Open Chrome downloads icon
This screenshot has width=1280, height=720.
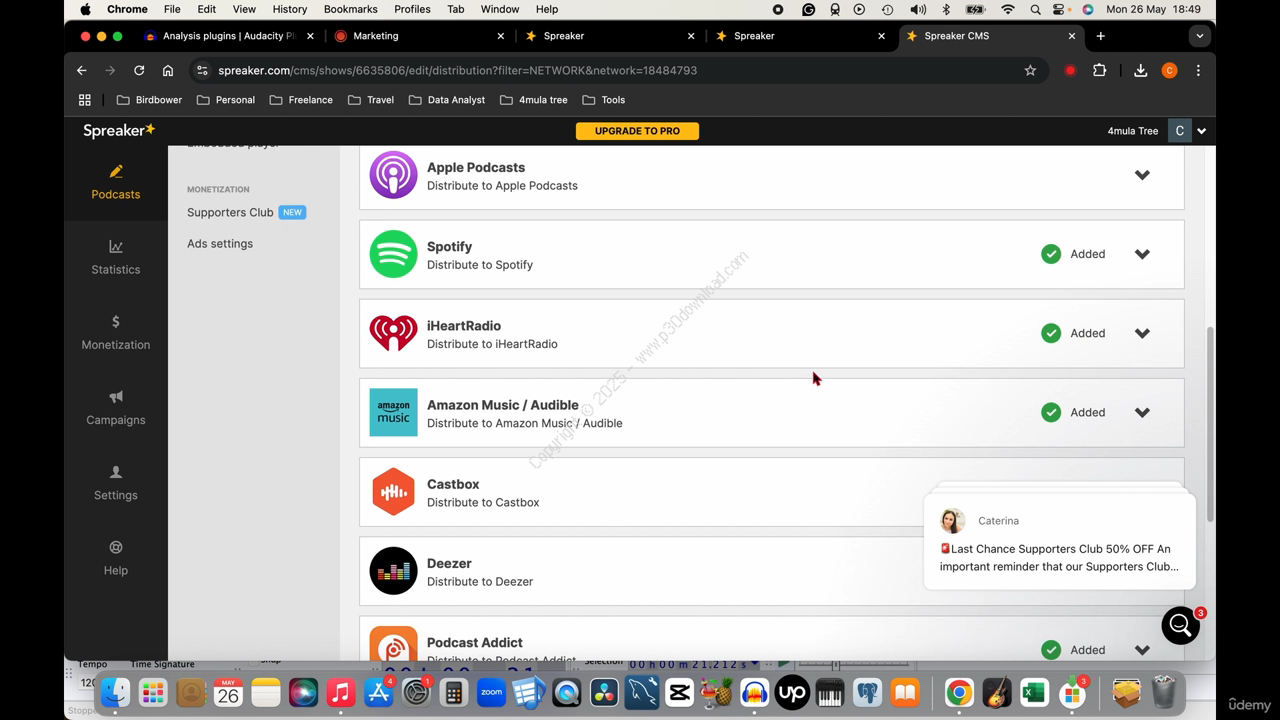pyautogui.click(x=1140, y=70)
